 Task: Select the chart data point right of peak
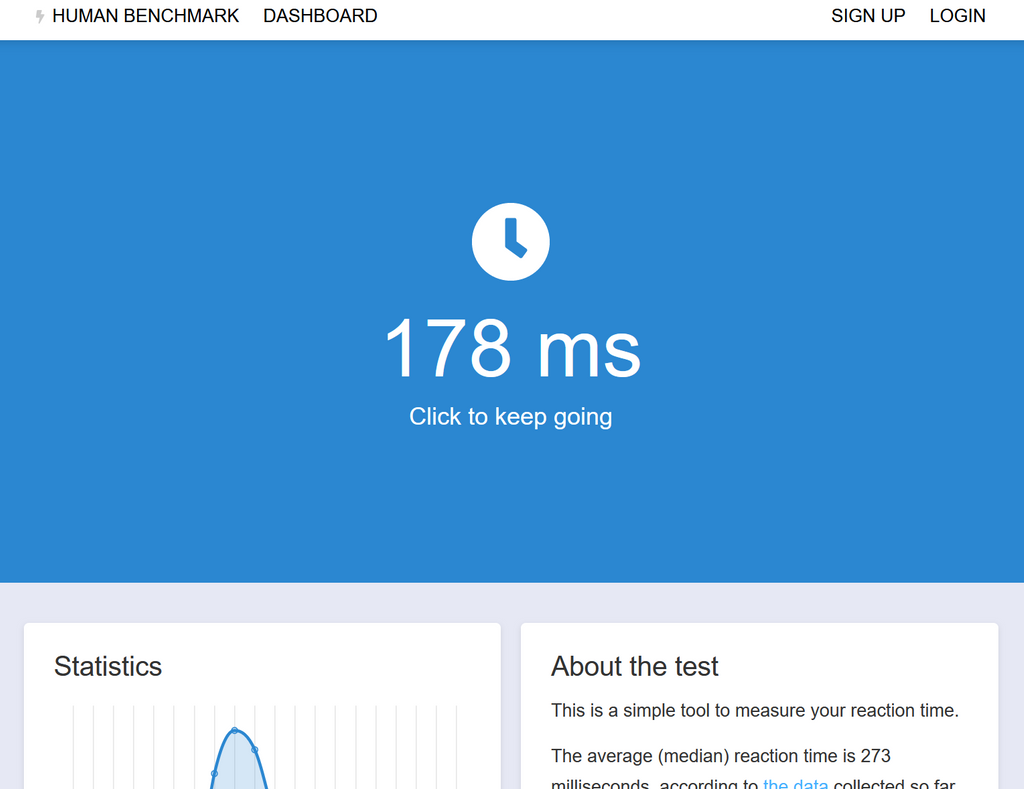255,749
